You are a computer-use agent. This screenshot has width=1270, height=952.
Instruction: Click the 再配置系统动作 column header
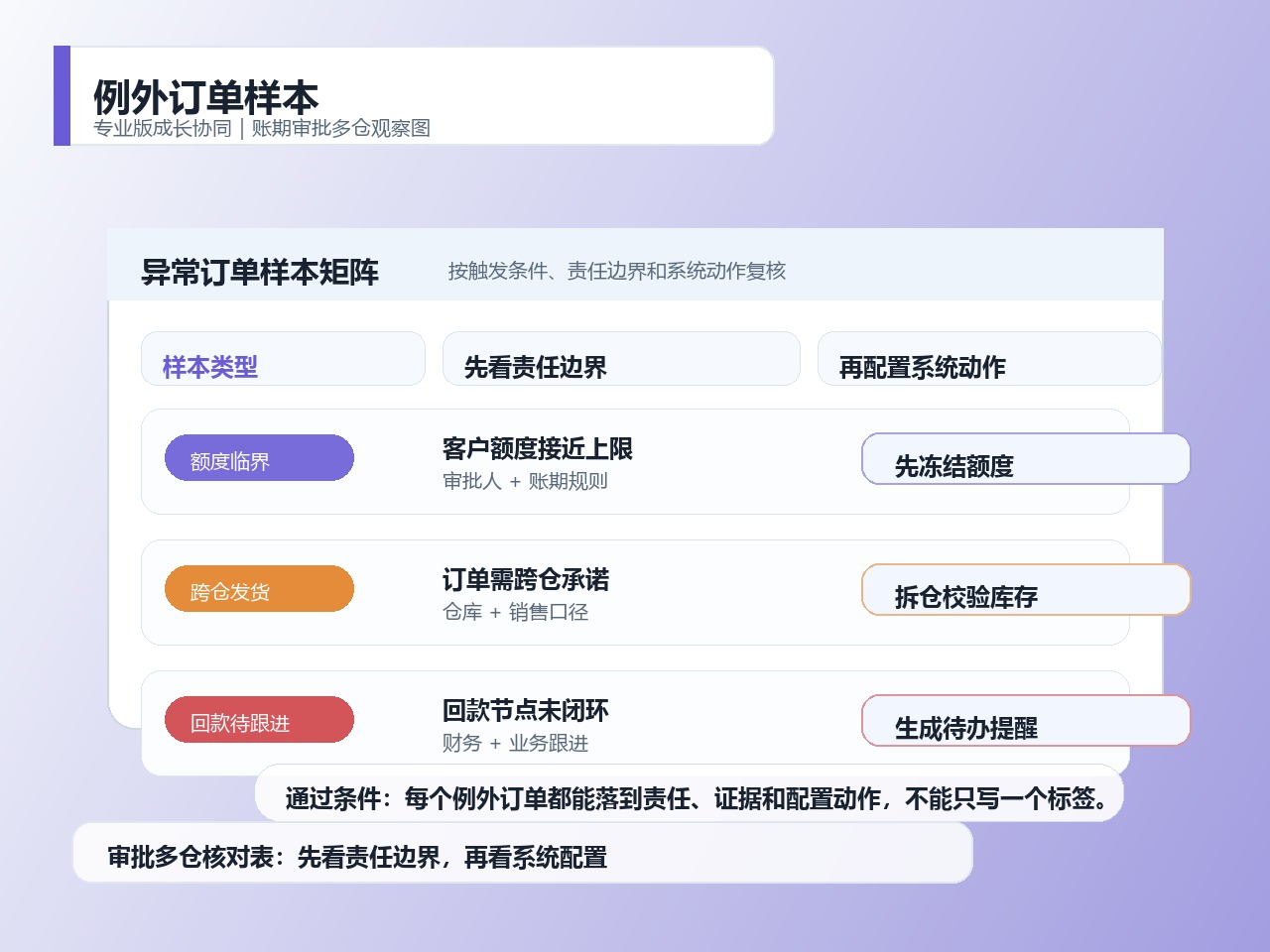[989, 358]
